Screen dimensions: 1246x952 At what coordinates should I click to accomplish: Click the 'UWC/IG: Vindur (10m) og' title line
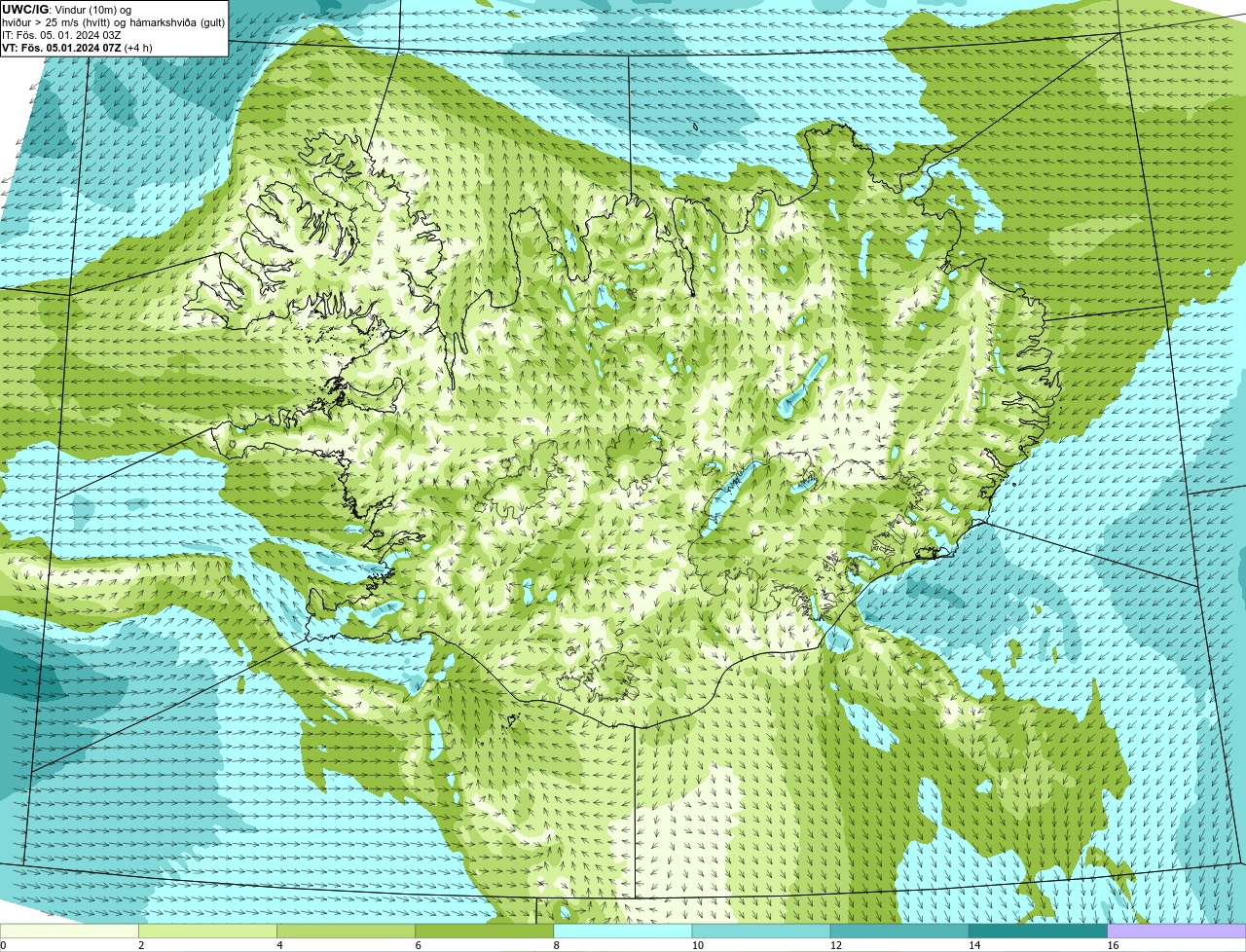(x=66, y=9)
